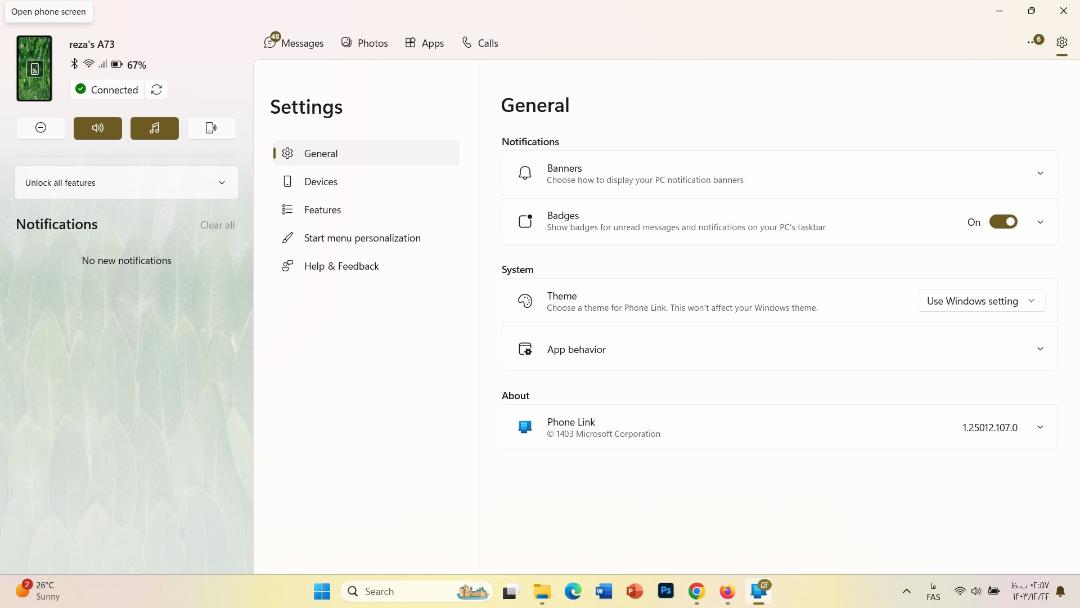Screen dimensions: 1080x608
Task: Expand the Unlock all features panel
Action: tap(126, 182)
